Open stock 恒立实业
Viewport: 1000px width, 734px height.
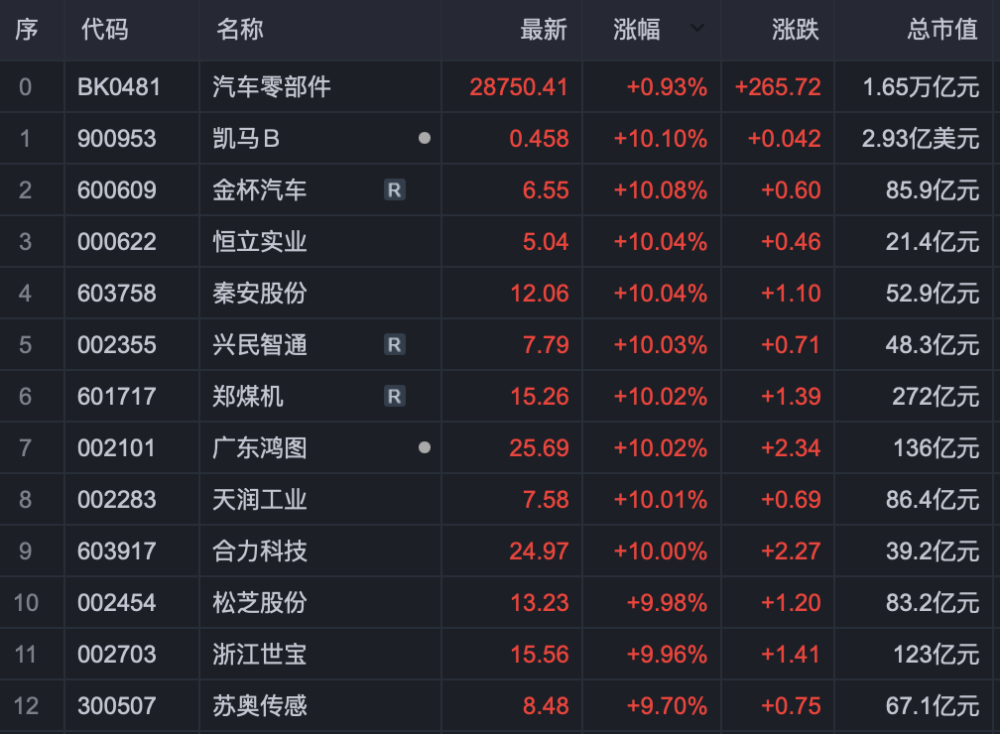pos(260,242)
